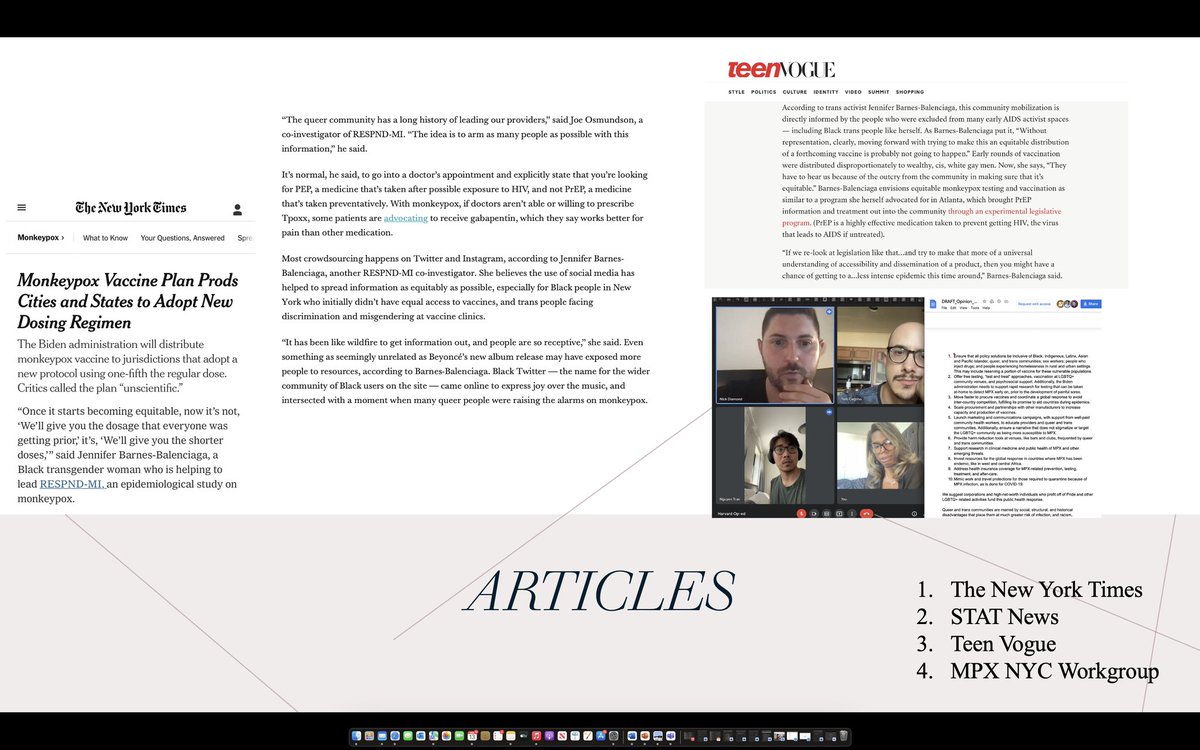Click the present screen button in call
1200x750 pixels.
pos(839,512)
